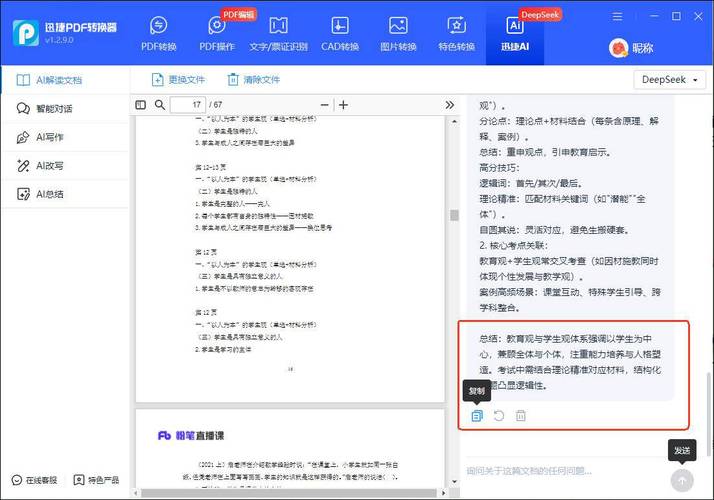714x500 pixels.
Task: Open AI总结 in the sidebar
Action: point(66,194)
